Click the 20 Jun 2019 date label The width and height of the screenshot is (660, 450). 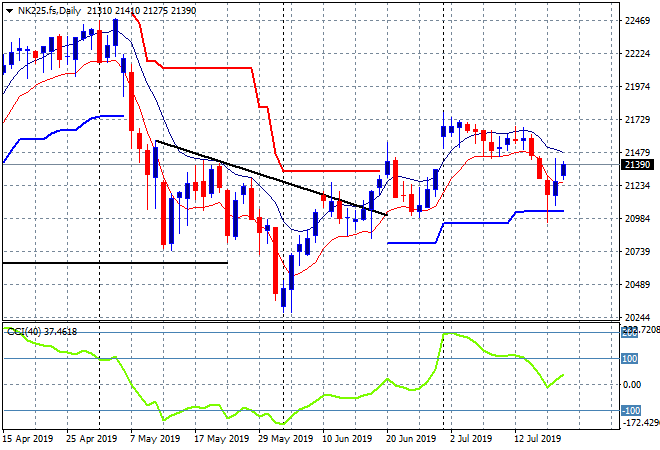click(411, 439)
